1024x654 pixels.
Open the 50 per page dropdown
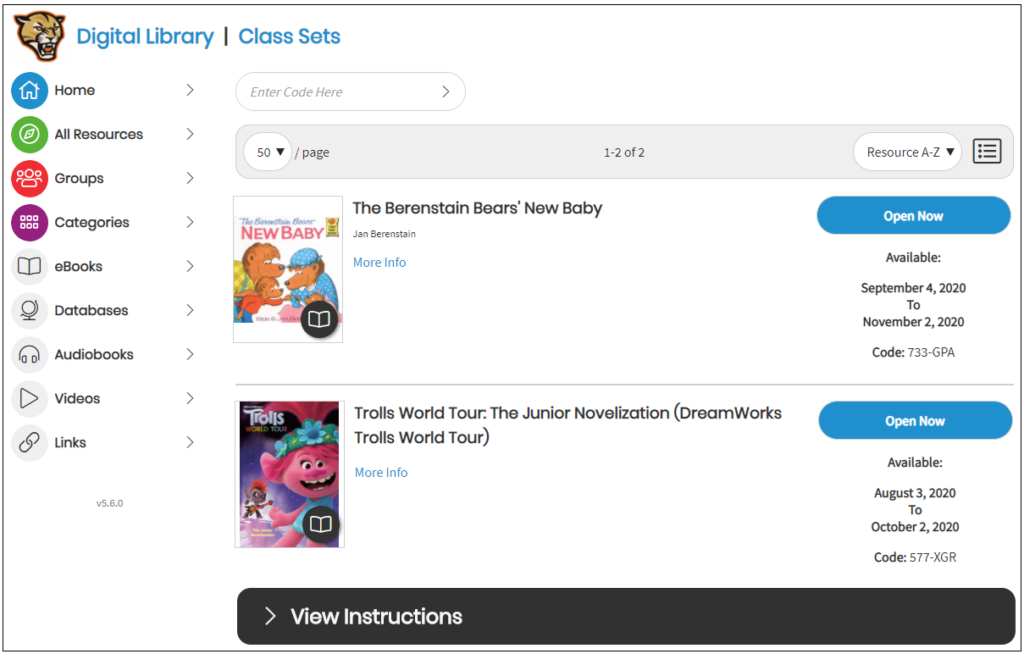point(267,151)
